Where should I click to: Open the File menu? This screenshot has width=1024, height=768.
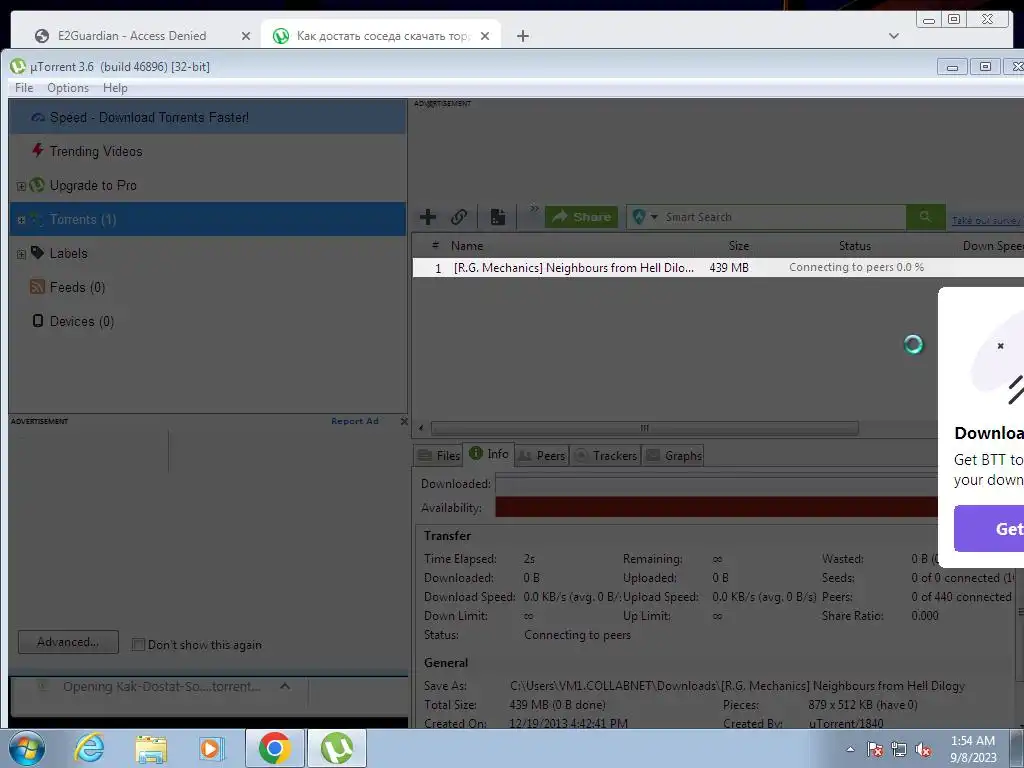24,88
